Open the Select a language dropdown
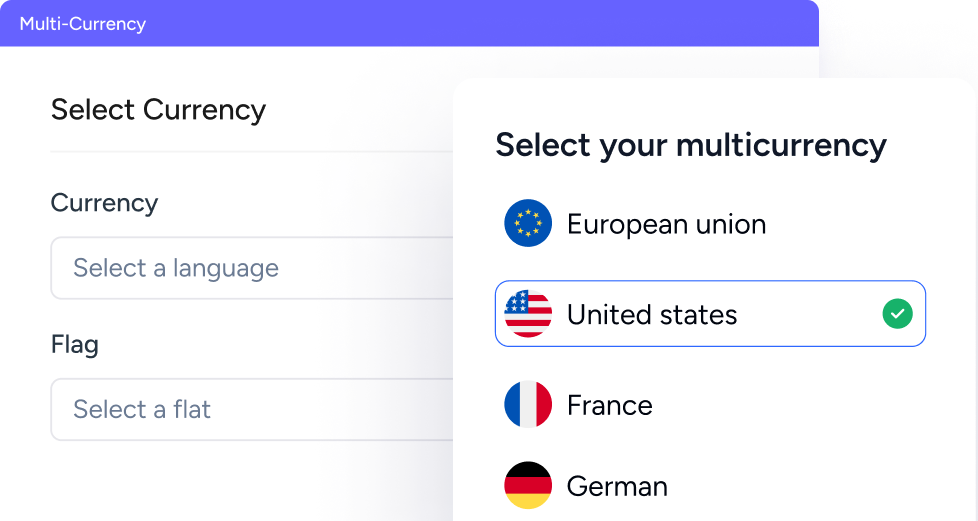The height and width of the screenshot is (521, 978). (x=250, y=268)
